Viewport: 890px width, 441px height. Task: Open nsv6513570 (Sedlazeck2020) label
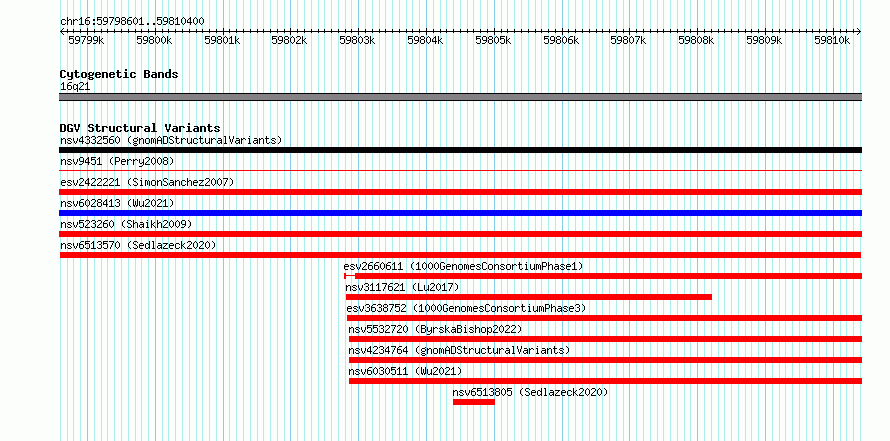coord(138,245)
